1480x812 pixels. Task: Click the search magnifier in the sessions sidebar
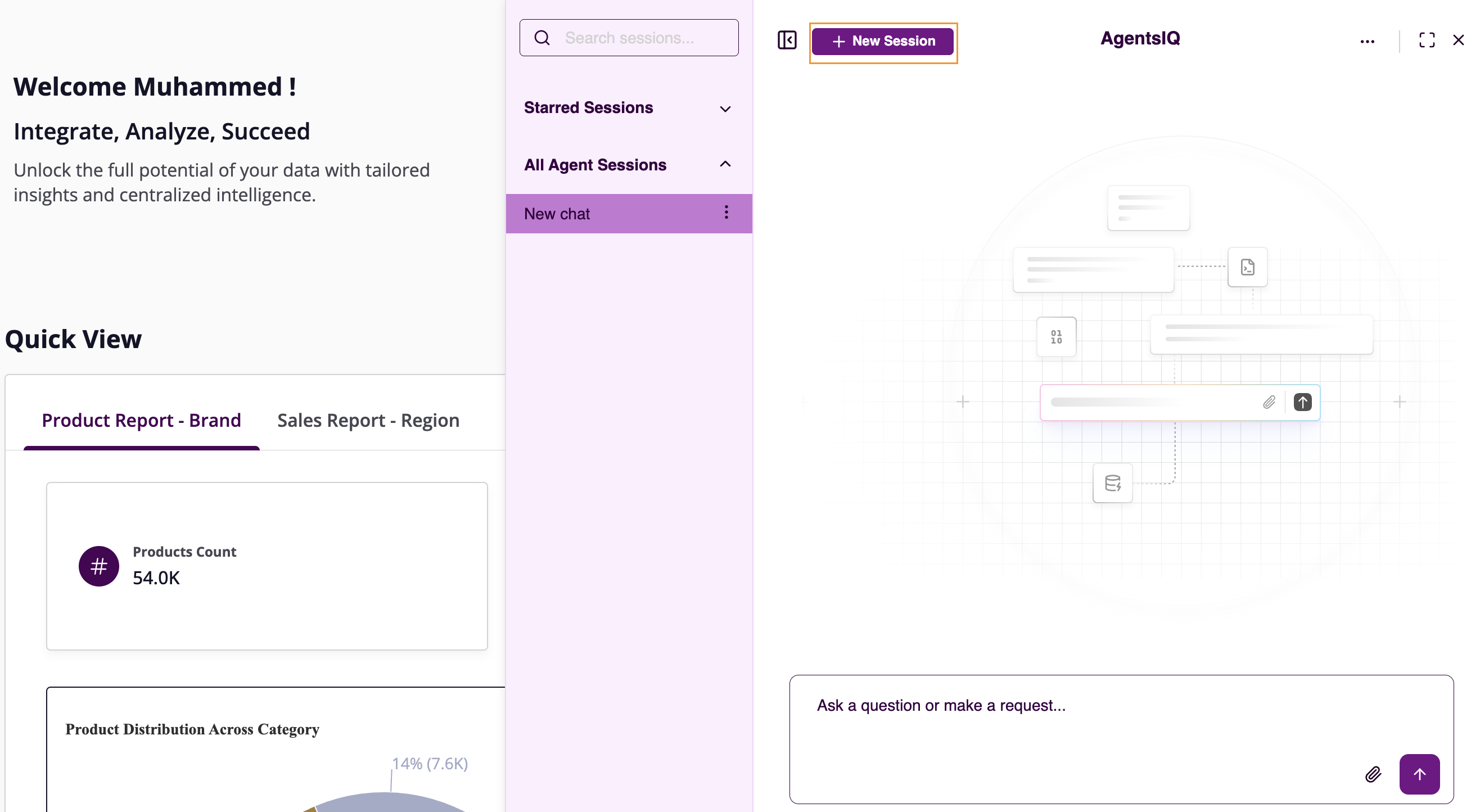point(543,37)
